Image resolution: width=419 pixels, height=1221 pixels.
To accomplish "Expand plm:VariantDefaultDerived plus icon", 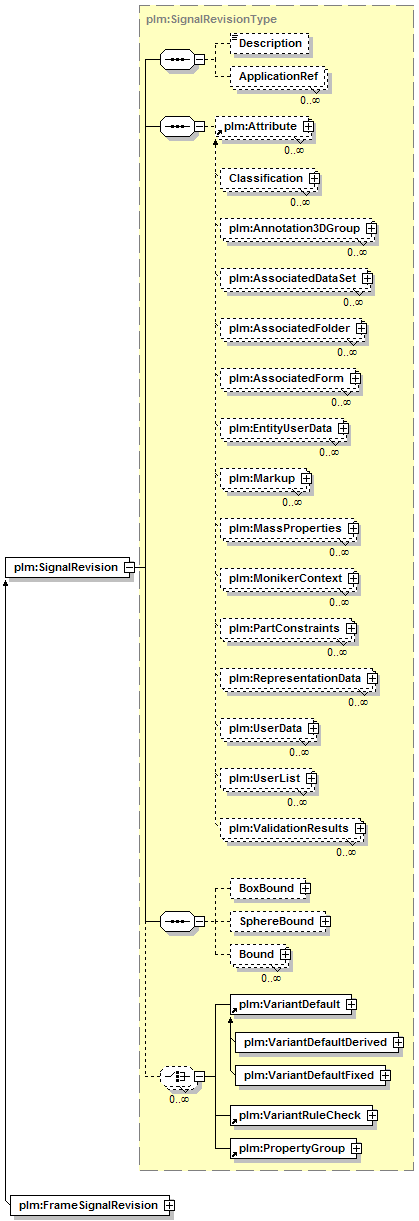I will point(398,1042).
